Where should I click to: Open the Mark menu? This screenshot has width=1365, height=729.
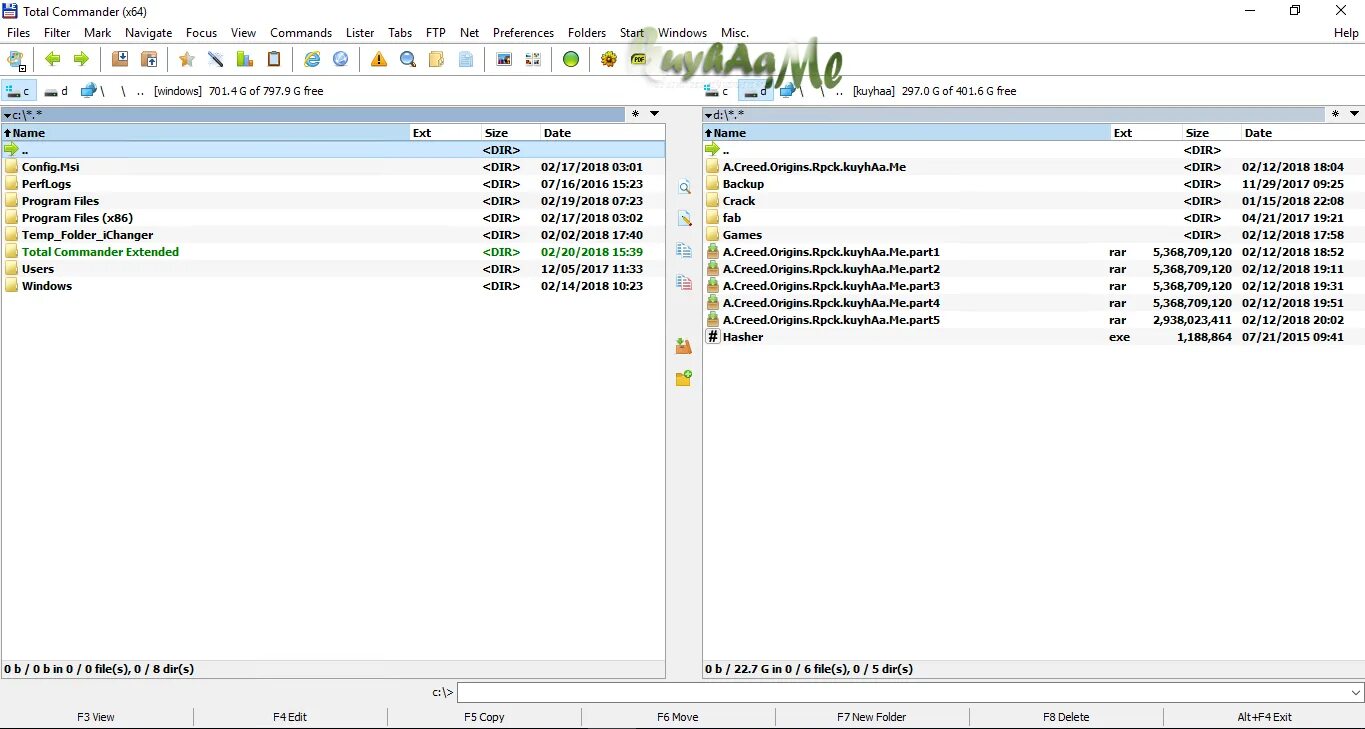pyautogui.click(x=98, y=33)
